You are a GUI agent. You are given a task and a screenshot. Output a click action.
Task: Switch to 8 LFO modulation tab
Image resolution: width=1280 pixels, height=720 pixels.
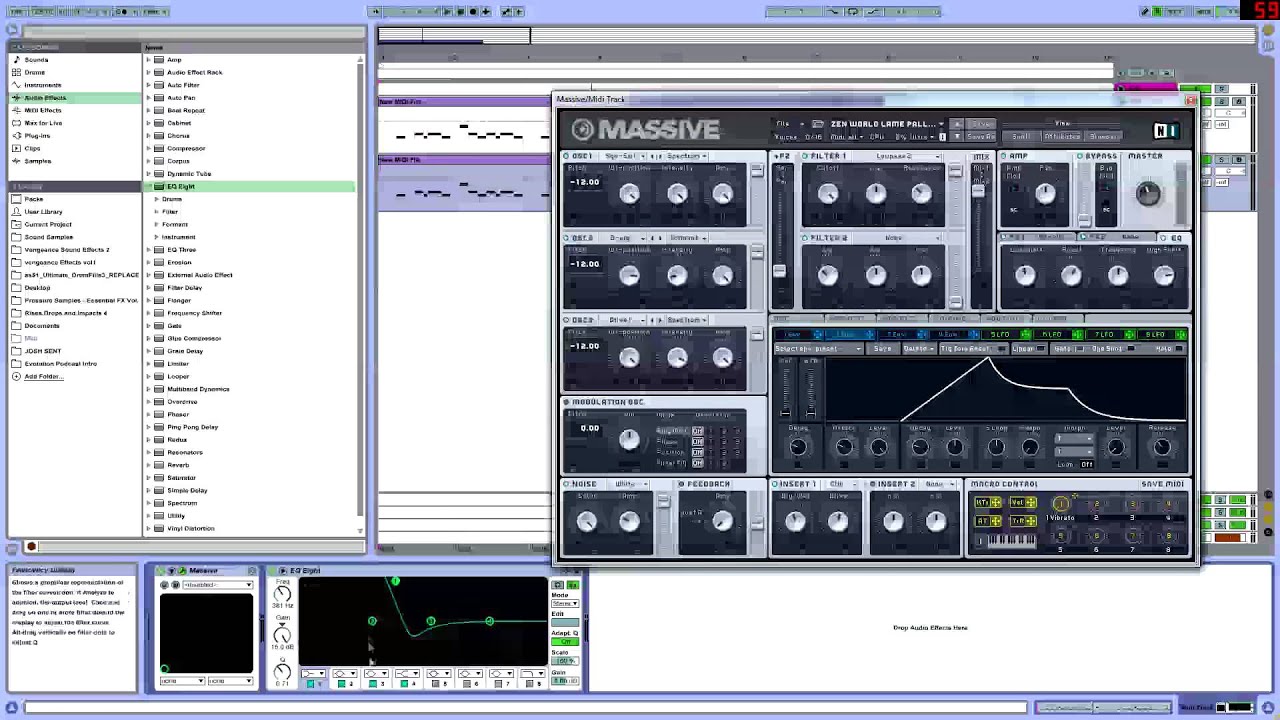[1163, 335]
